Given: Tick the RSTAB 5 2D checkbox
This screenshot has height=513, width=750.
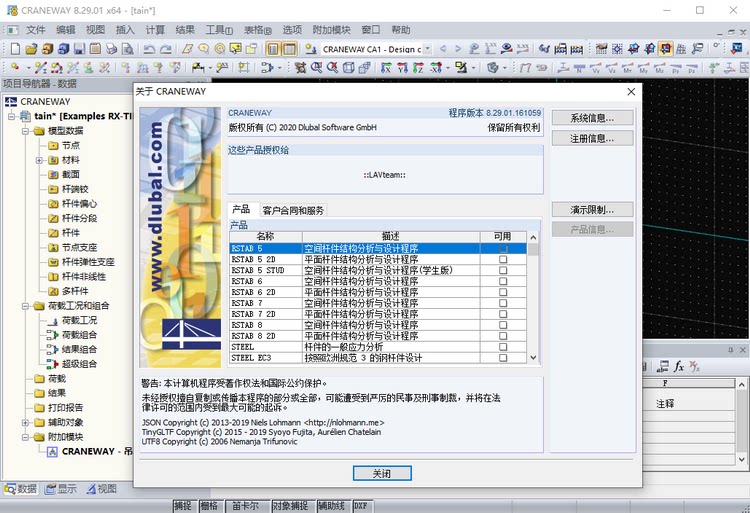Looking at the screenshot, I should (503, 260).
